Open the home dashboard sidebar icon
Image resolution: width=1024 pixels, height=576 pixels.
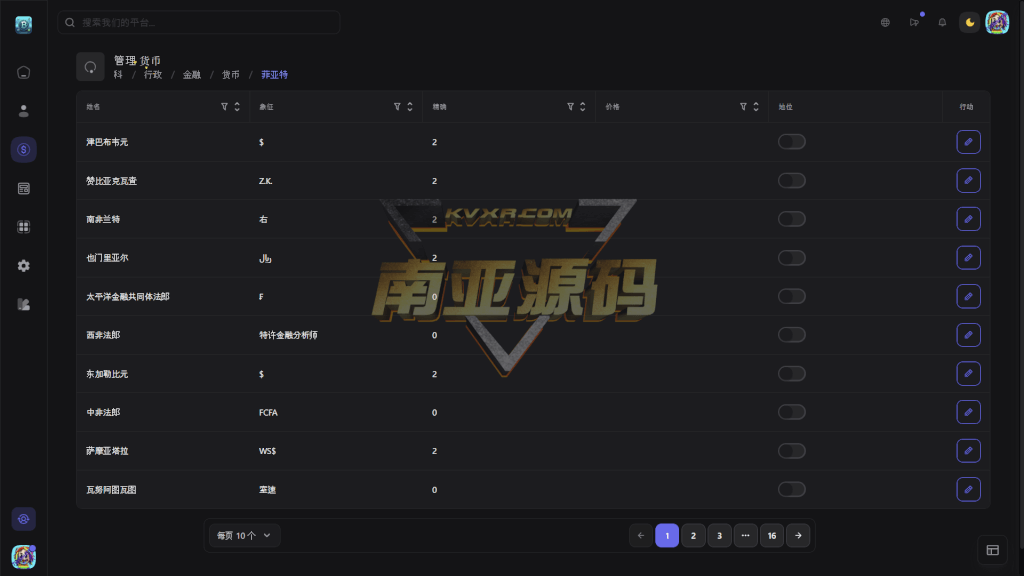point(24,72)
